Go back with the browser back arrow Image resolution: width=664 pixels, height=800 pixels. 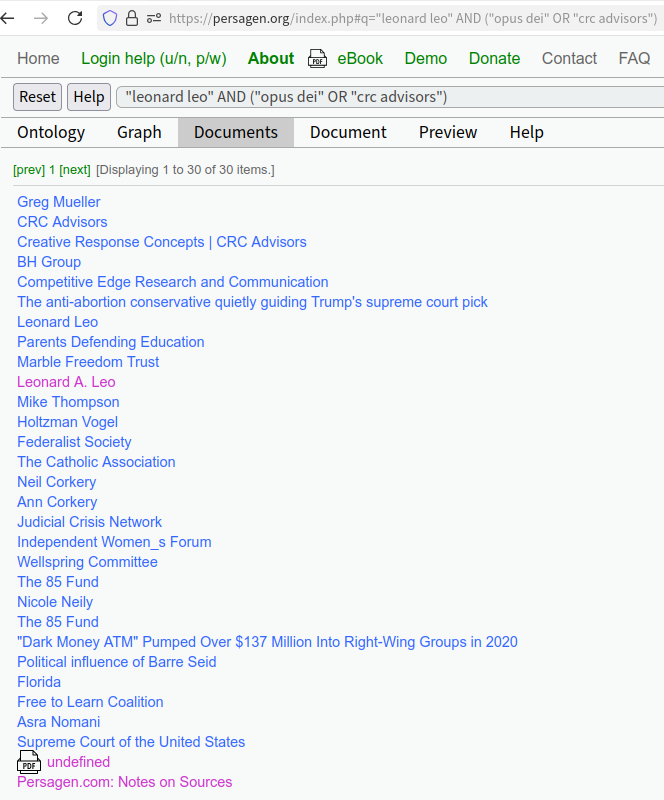(8, 18)
